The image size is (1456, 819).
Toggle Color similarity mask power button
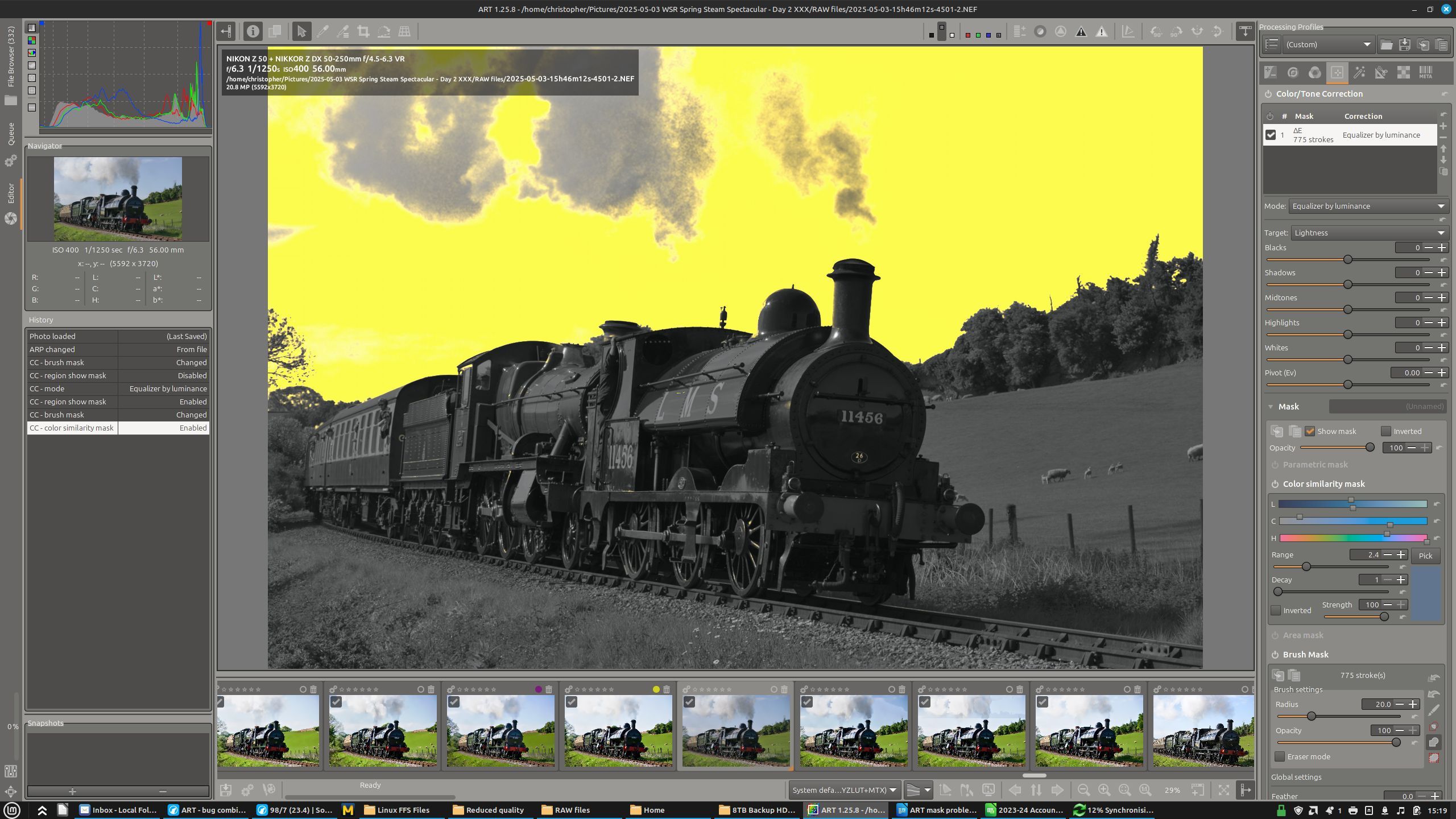pyautogui.click(x=1275, y=484)
